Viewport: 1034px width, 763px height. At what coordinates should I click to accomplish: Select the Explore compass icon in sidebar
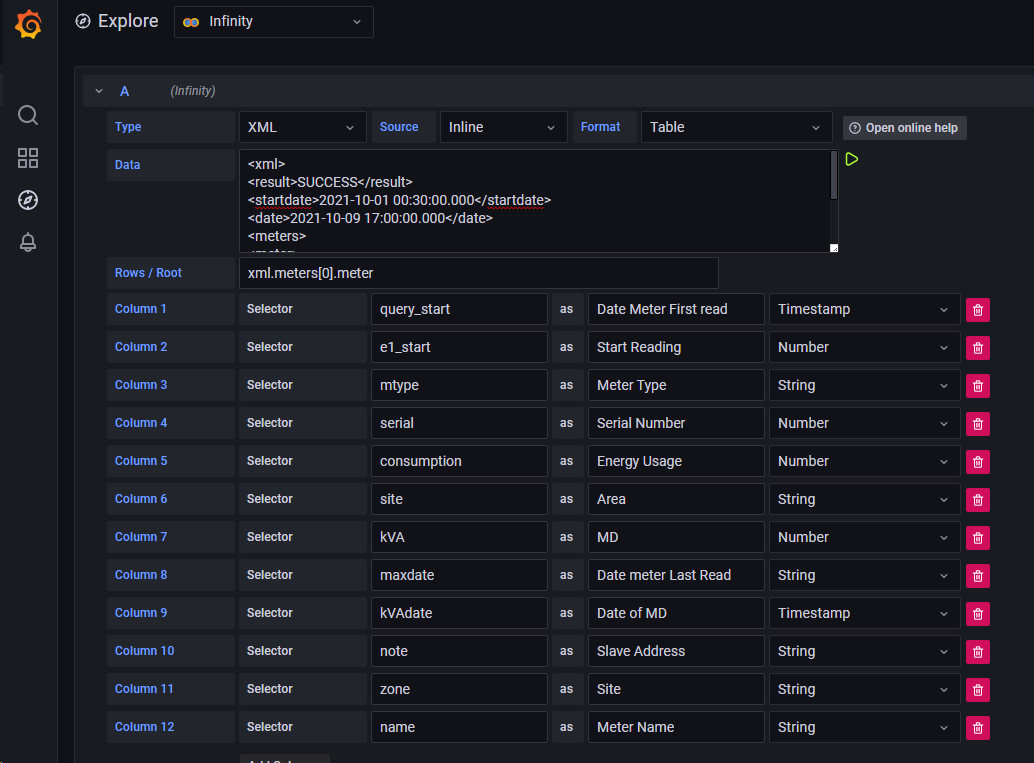click(x=28, y=200)
